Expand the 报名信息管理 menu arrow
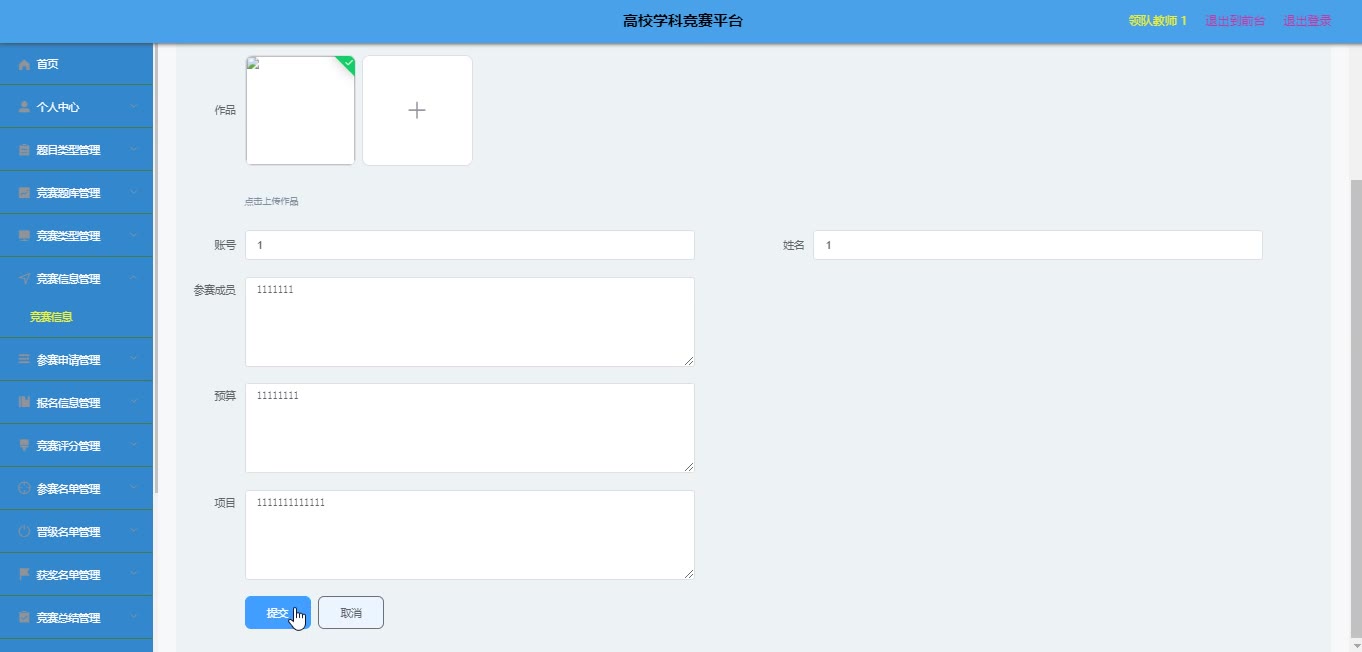This screenshot has height=652, width=1362. 133,403
